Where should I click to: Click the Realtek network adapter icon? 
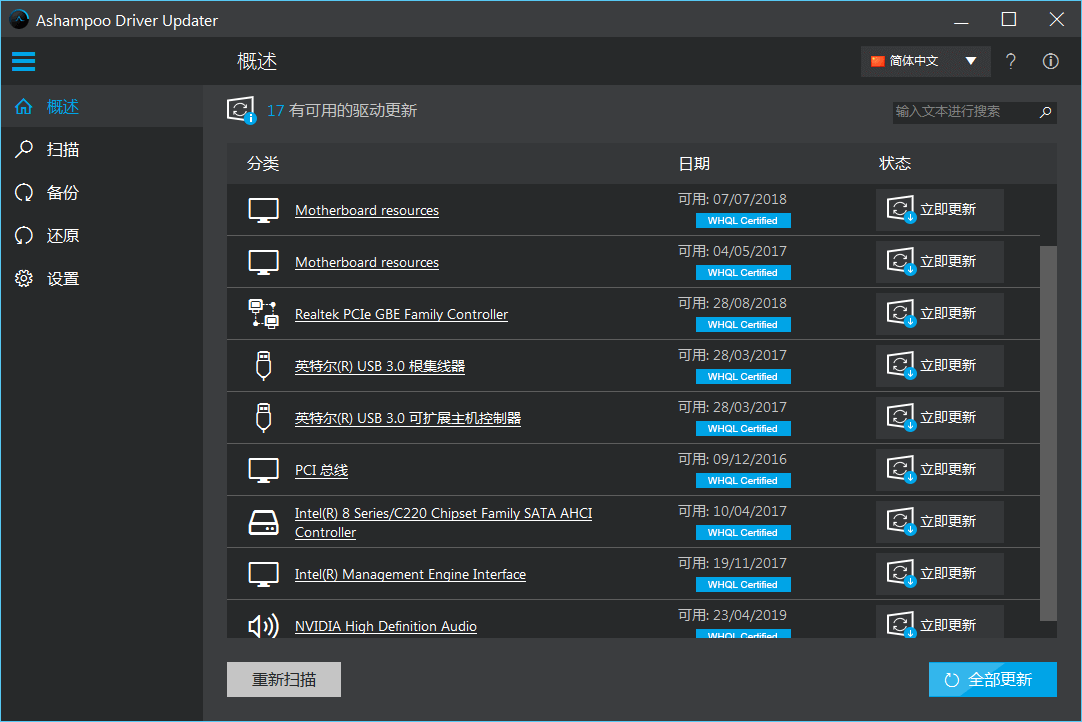(x=263, y=314)
